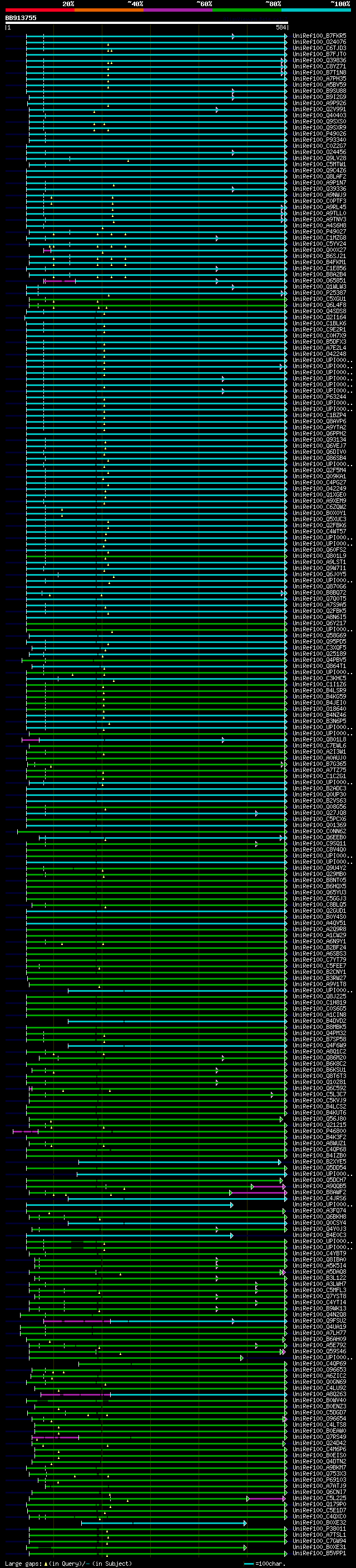Screen dimensions: 356x1568
Task: Click the short cyan alignment bar for UniRef100_B0XE32
Action: coord(163,1522)
